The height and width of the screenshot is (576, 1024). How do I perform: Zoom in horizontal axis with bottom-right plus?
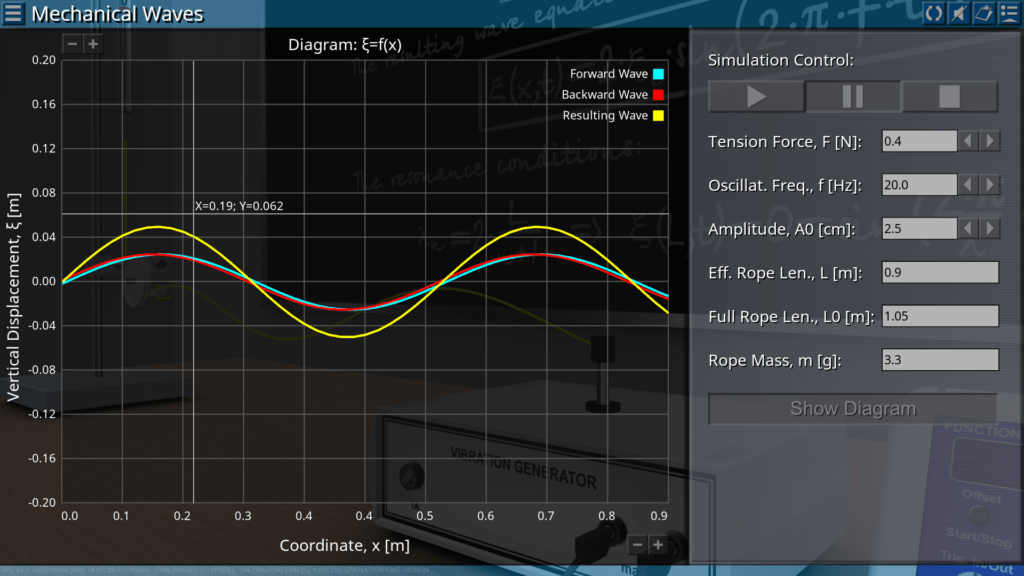(658, 545)
